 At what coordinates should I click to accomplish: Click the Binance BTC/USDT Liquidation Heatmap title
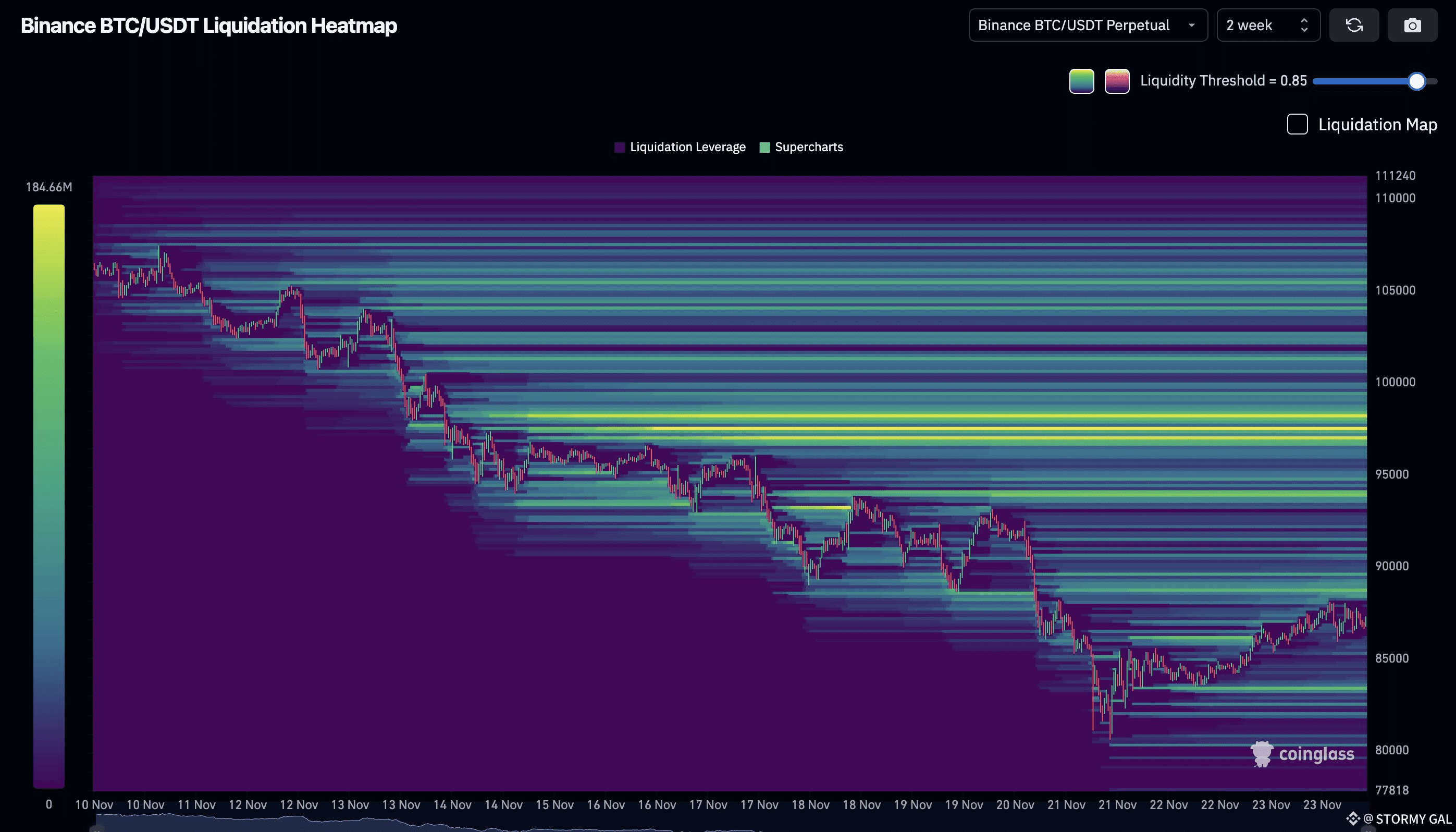pos(208,25)
